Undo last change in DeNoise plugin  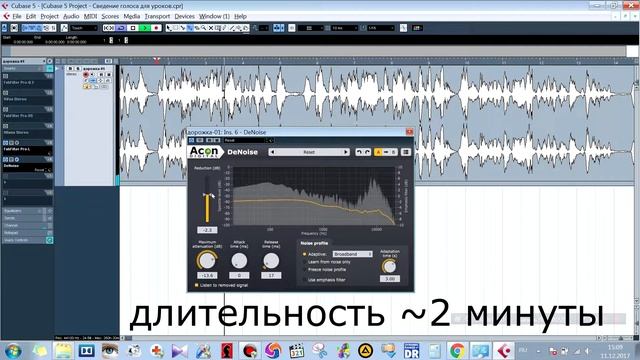coord(359,152)
